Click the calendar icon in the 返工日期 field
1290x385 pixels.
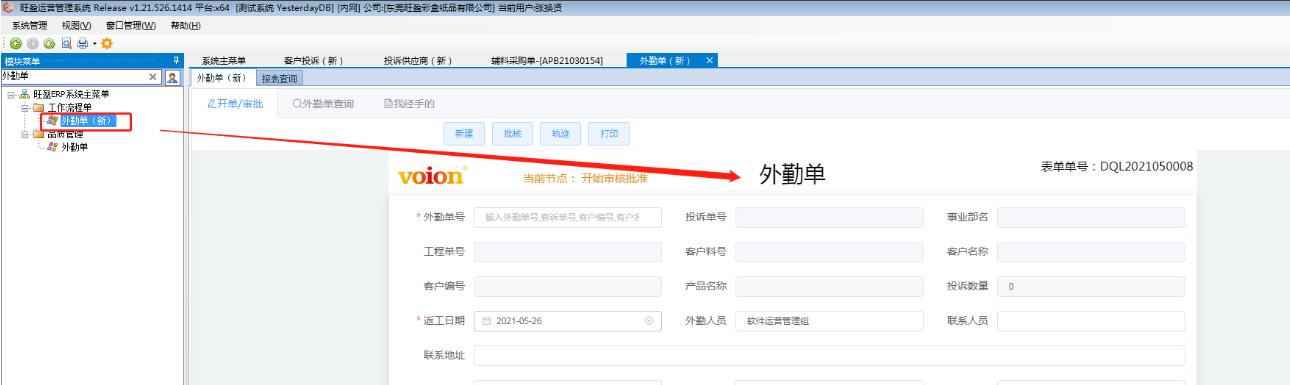(x=487, y=321)
